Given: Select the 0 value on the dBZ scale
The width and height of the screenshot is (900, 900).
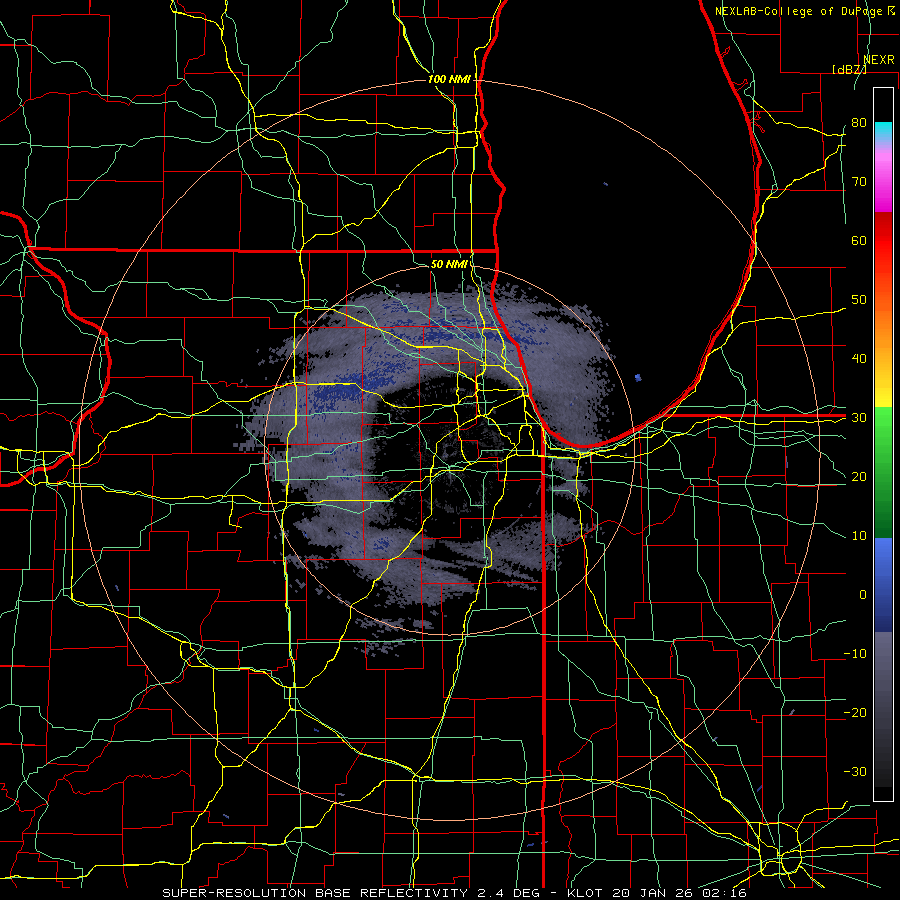Looking at the screenshot, I should pos(863,595).
